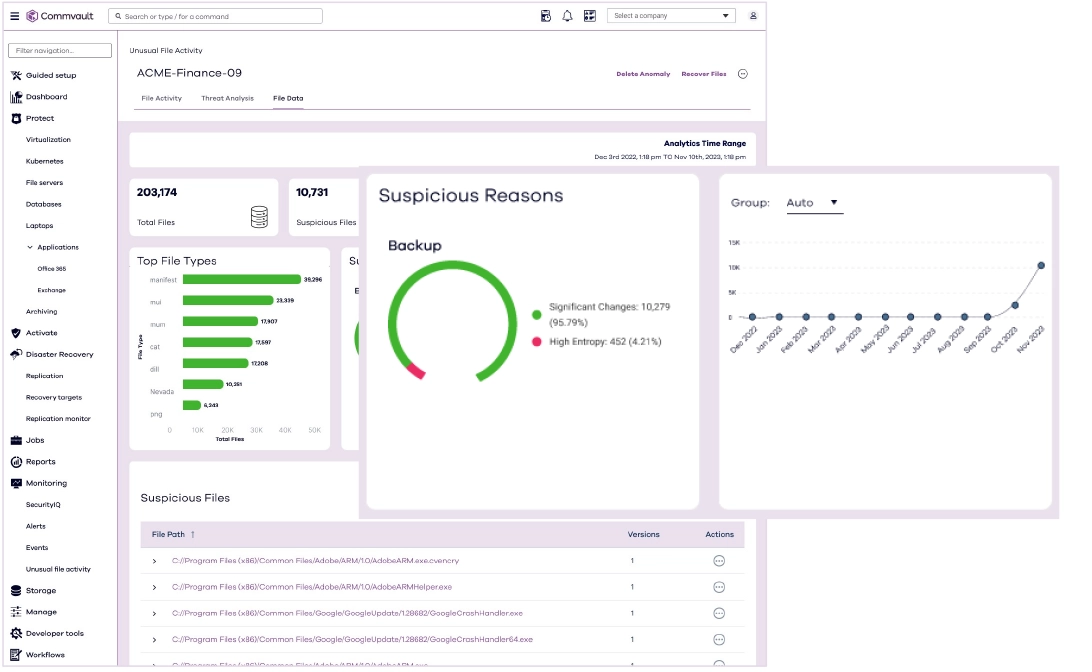Open the Select a company dropdown
Screen dimensions: 1092x672
[x=671, y=16]
